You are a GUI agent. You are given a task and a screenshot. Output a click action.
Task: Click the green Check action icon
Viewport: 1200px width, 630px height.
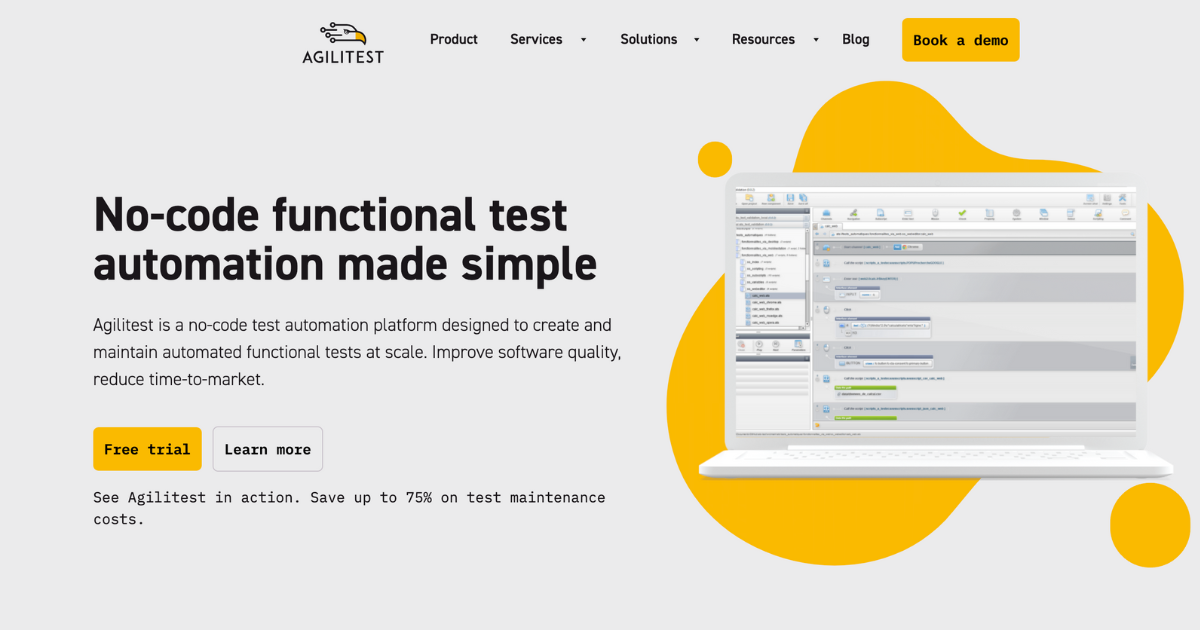pos(962,212)
